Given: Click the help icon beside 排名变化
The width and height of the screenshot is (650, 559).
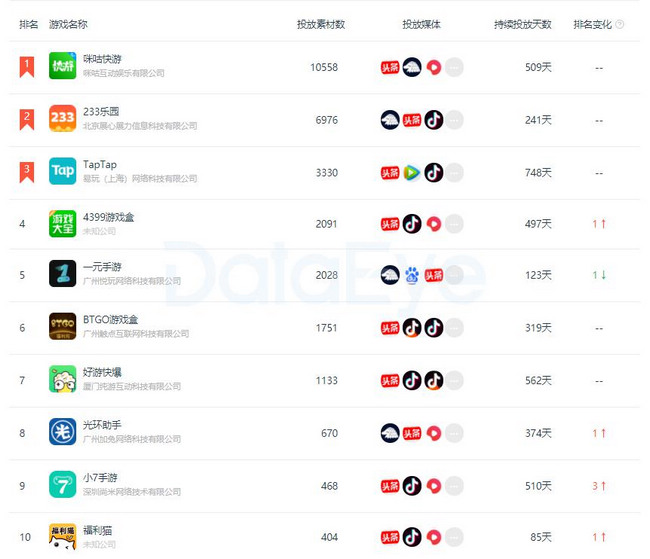Looking at the screenshot, I should click(619, 24).
